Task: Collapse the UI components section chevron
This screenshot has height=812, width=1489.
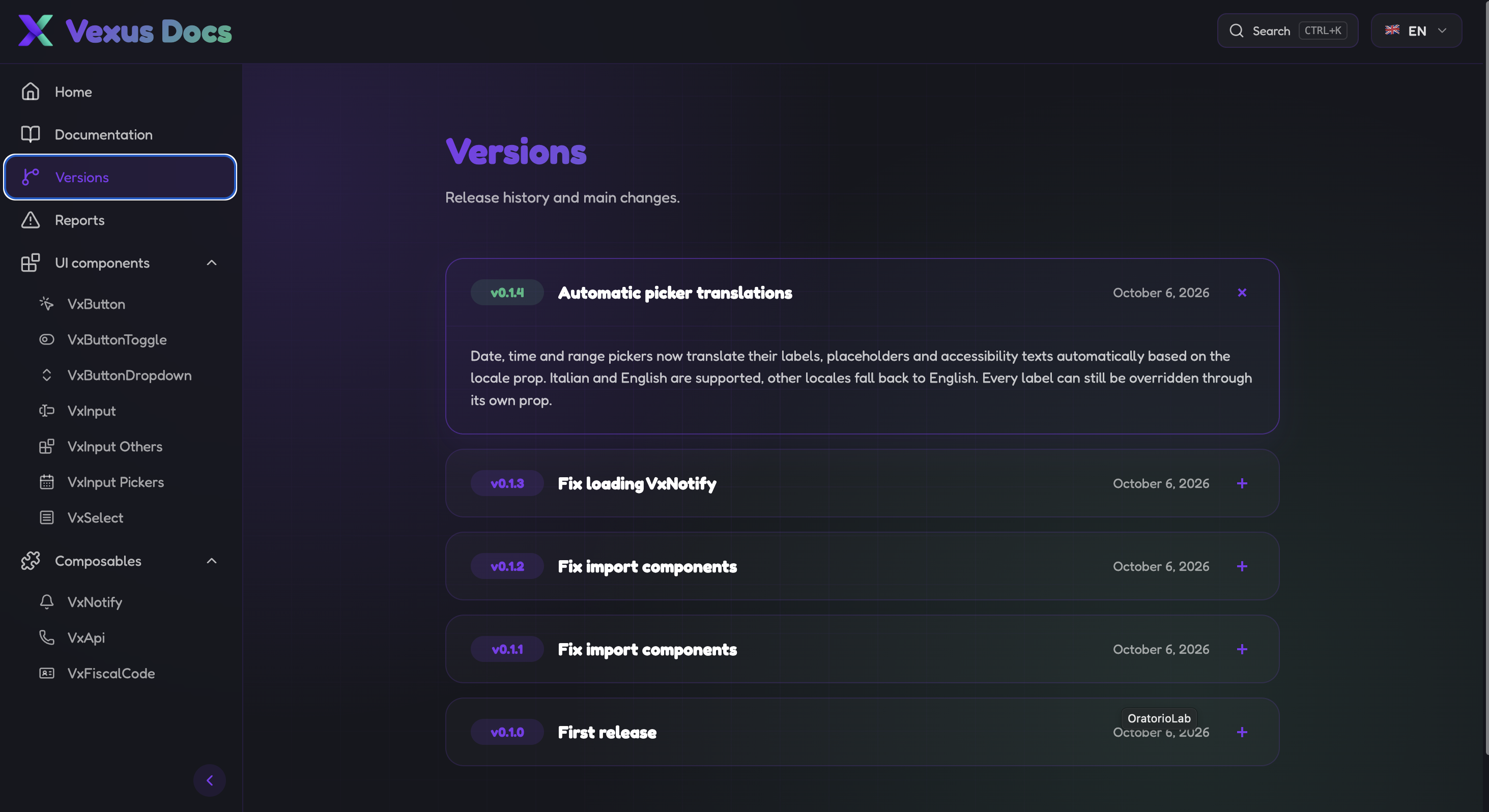Action: [212, 263]
